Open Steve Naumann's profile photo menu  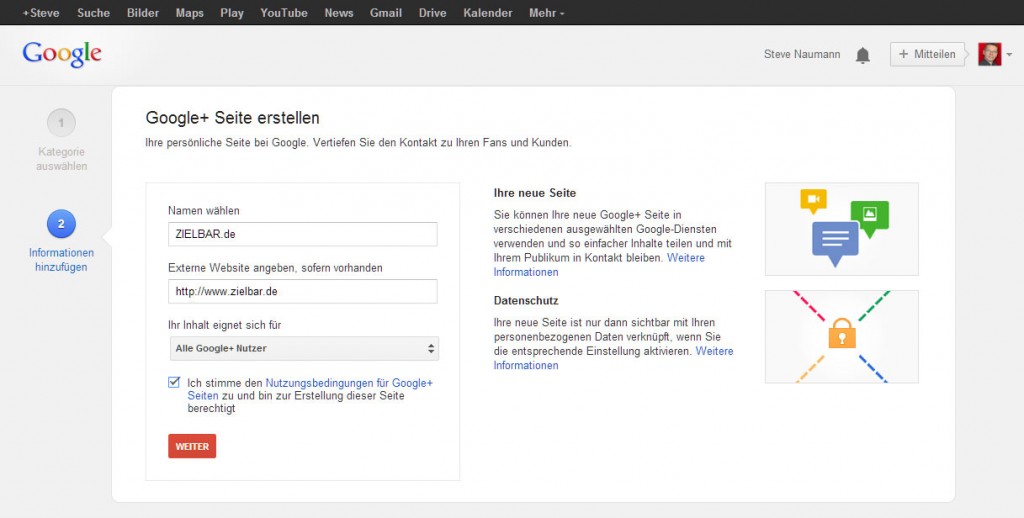(989, 54)
